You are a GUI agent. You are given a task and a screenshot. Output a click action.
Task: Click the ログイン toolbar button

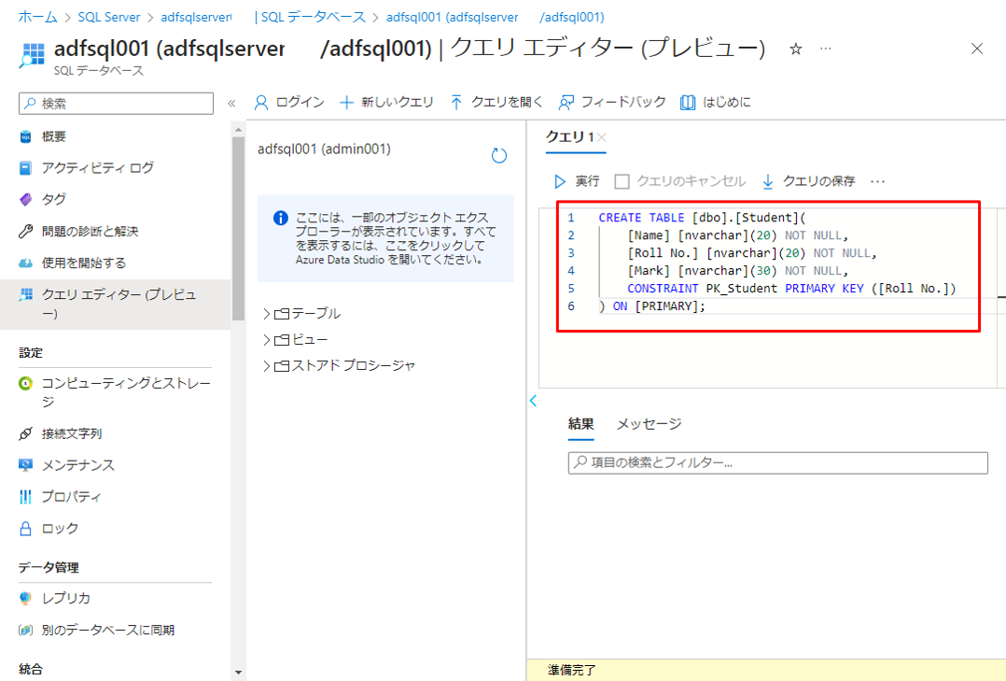(263, 102)
